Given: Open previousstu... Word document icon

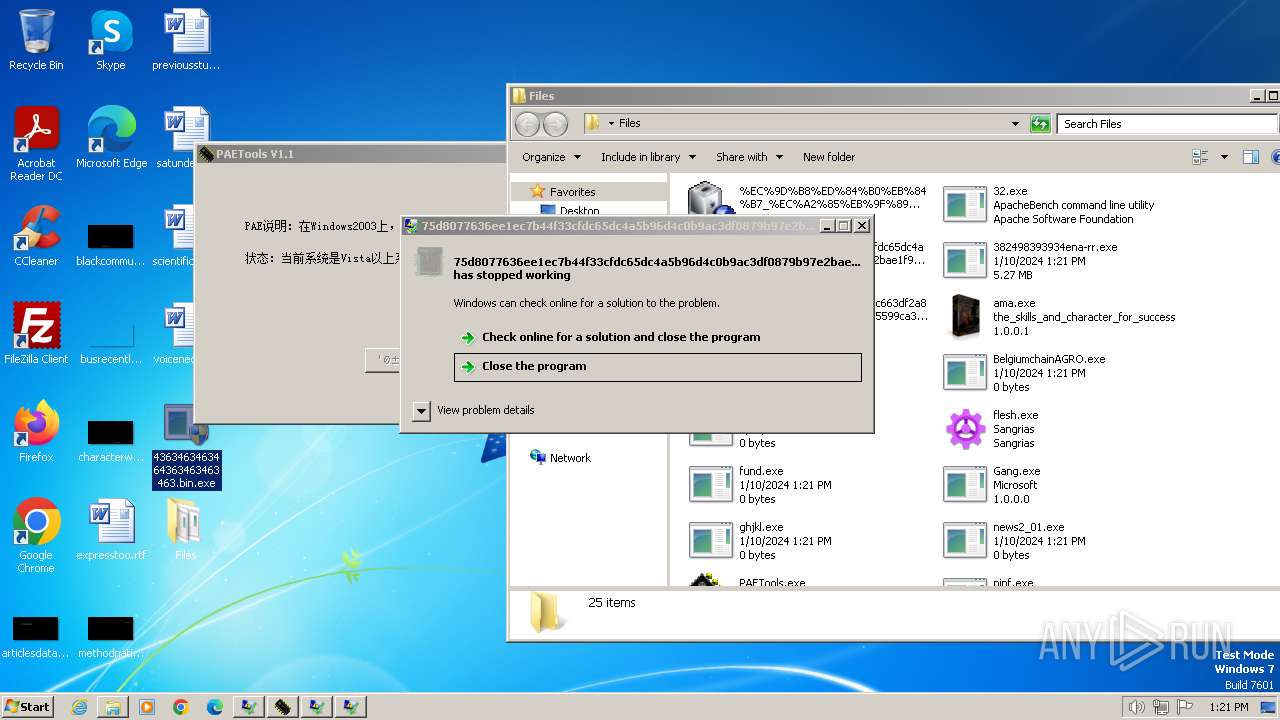Looking at the screenshot, I should 186,40.
